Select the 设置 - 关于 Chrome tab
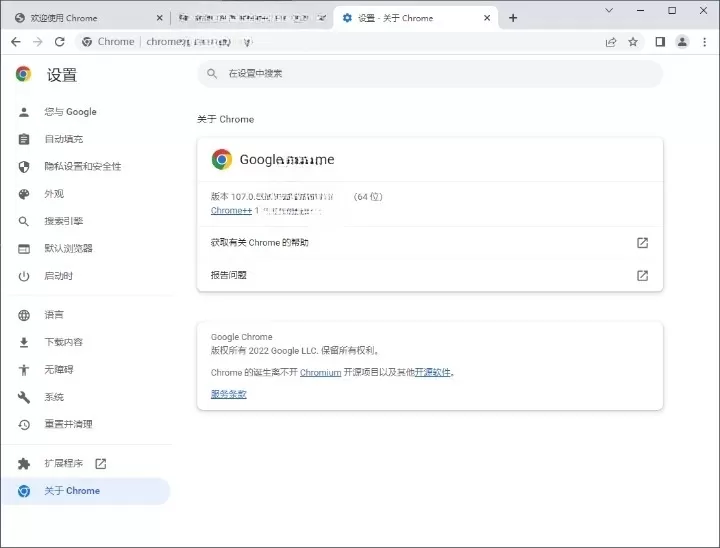The width and height of the screenshot is (720, 548). click(416, 18)
